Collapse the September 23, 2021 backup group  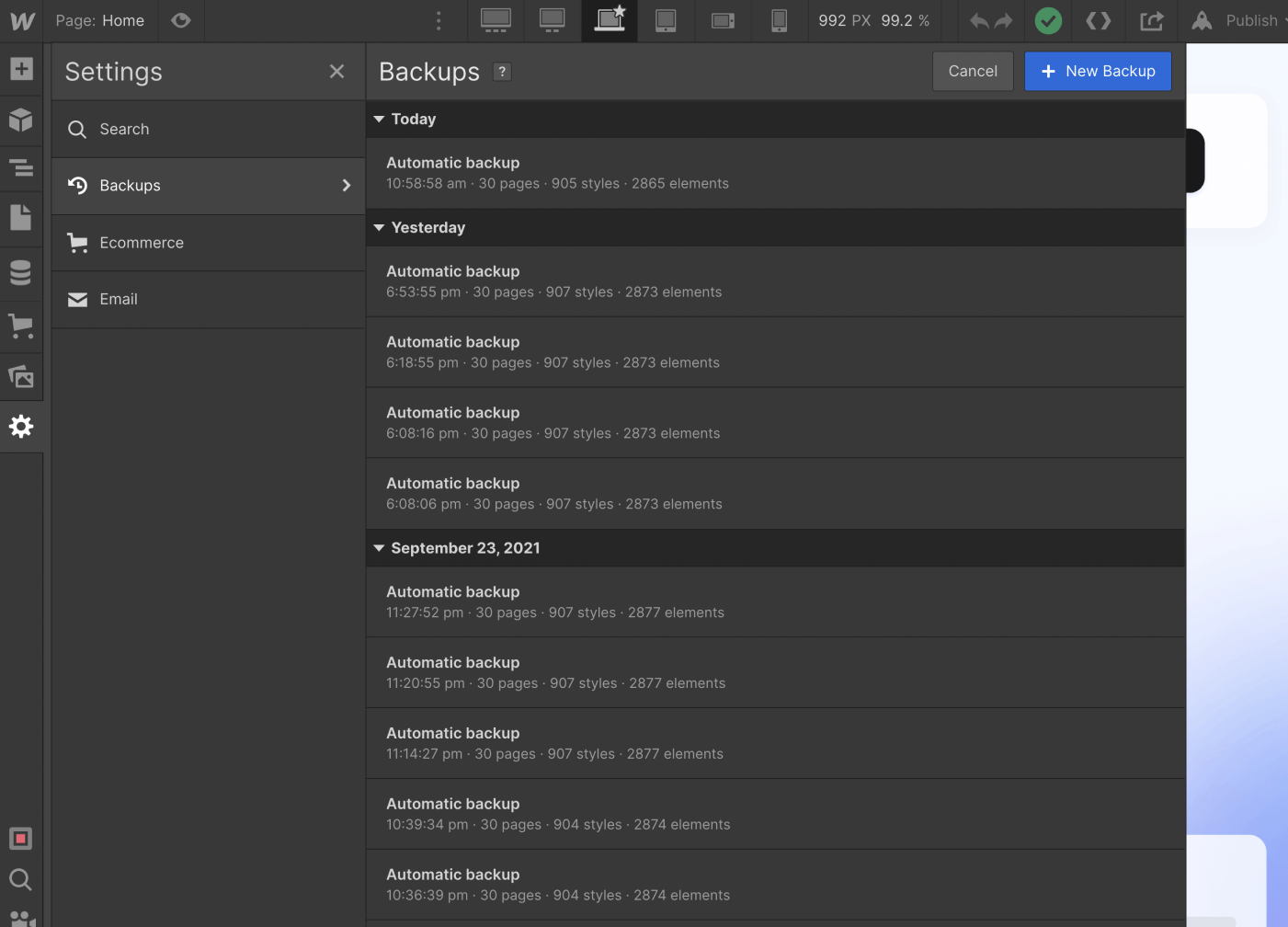(x=380, y=547)
